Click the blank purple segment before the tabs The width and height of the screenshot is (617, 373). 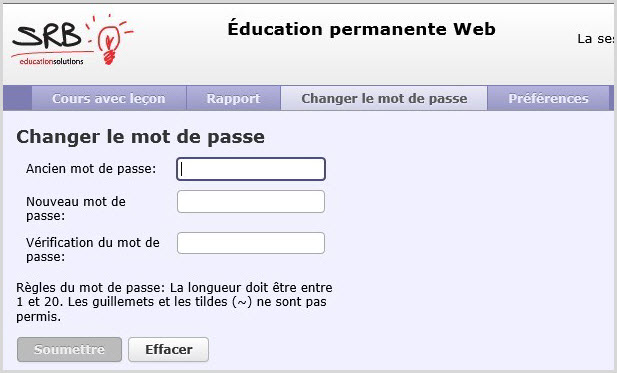tap(17, 98)
